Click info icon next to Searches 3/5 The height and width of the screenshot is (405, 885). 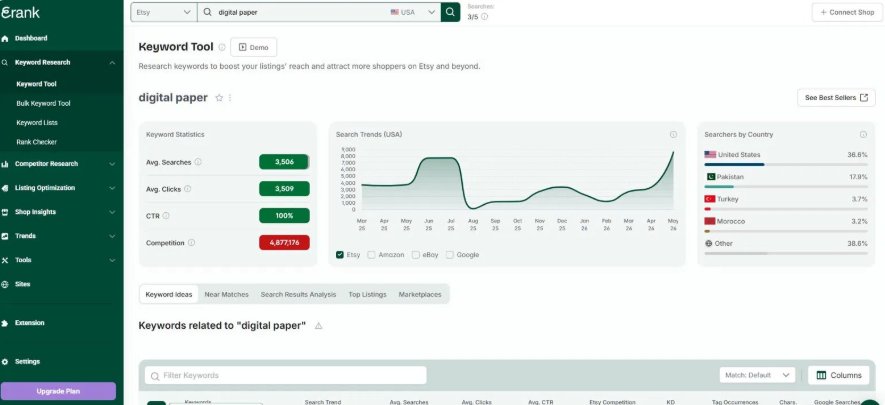point(484,17)
